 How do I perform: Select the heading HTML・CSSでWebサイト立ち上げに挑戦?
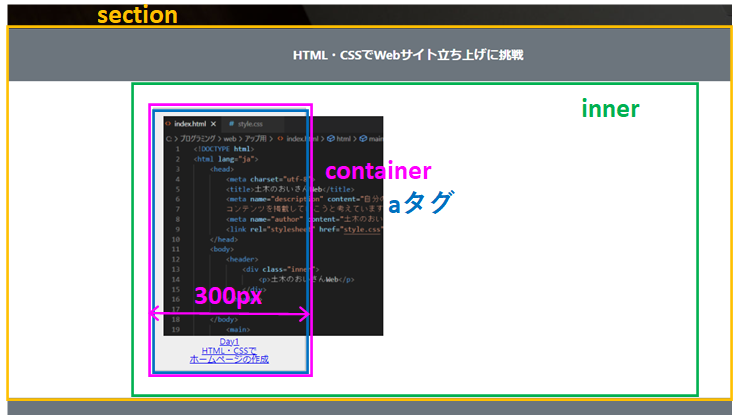pyautogui.click(x=408, y=55)
